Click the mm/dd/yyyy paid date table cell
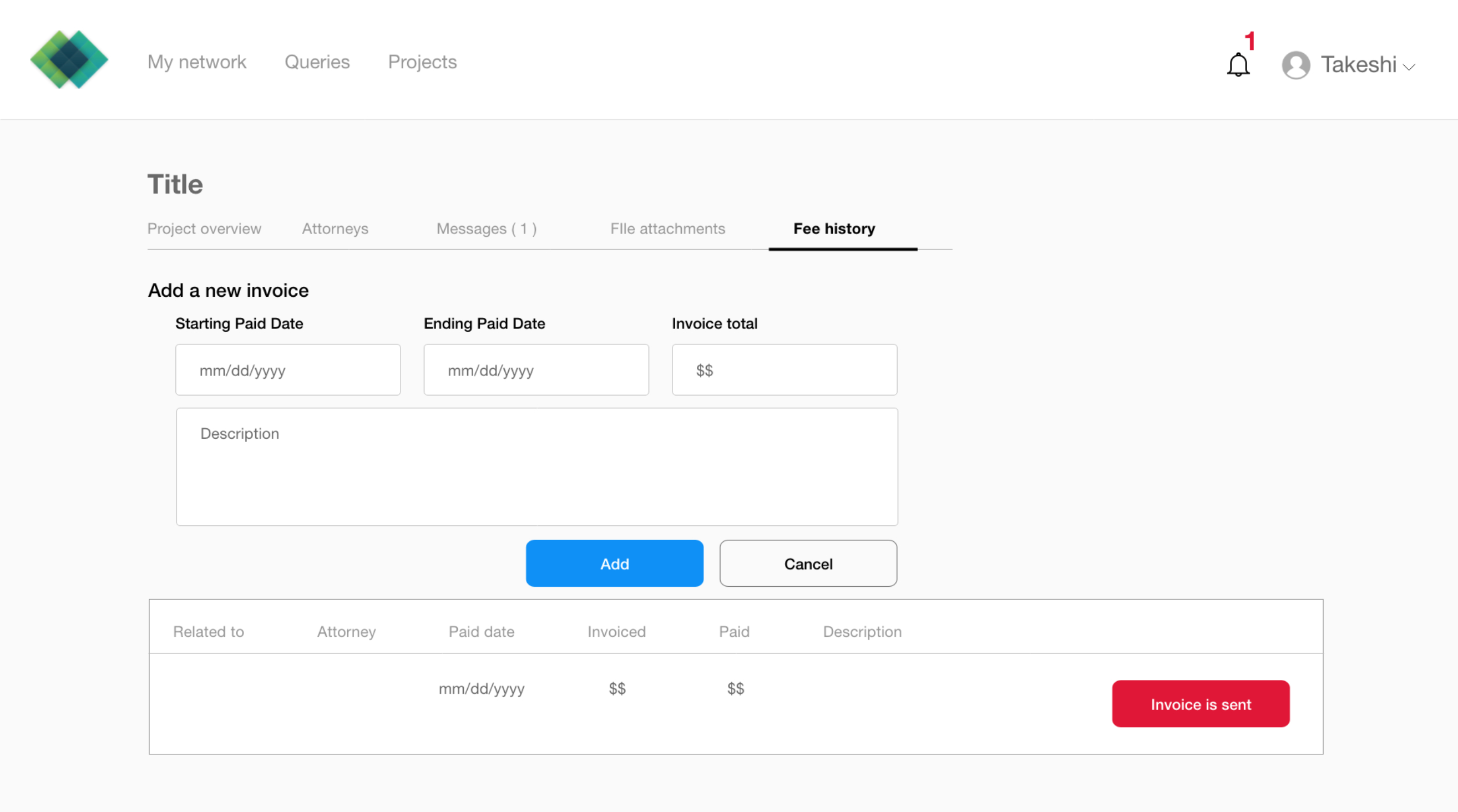Screen dimensions: 1458x812 coord(482,689)
